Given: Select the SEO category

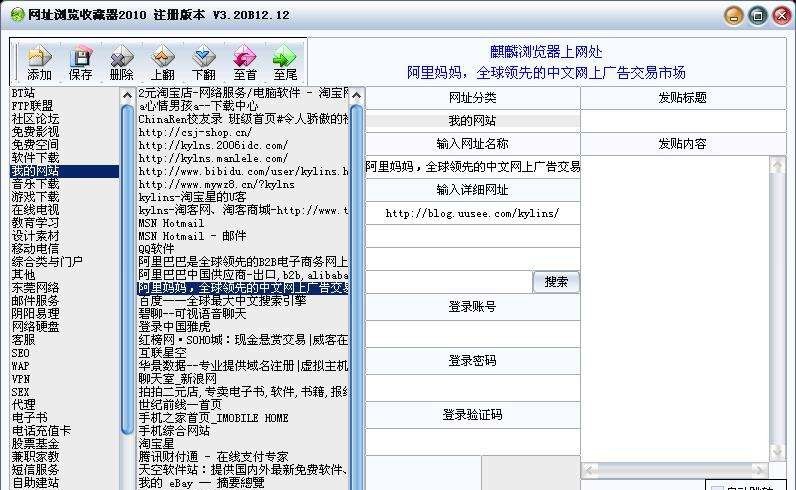Looking at the screenshot, I should (x=20, y=353).
